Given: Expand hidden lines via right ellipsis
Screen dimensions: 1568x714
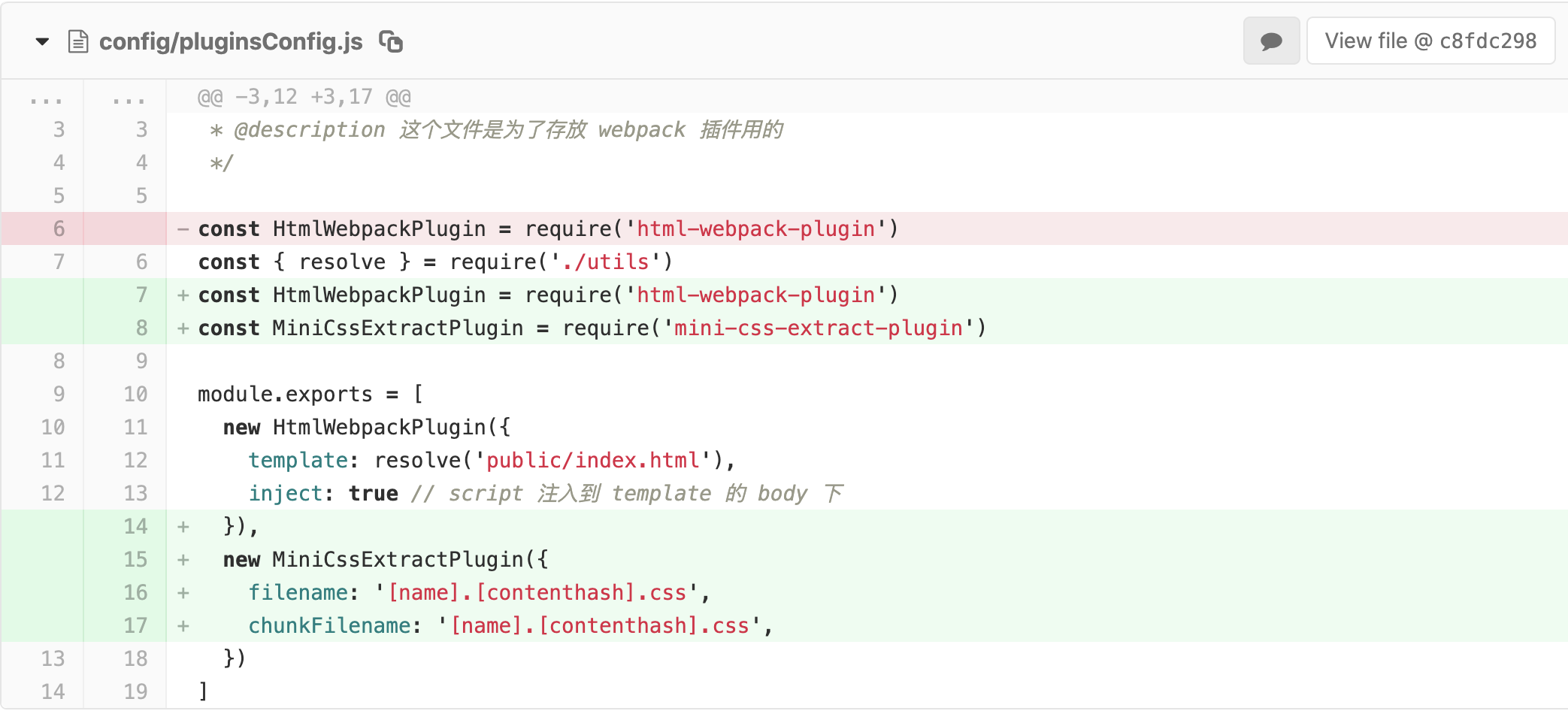Looking at the screenshot, I should [129, 98].
